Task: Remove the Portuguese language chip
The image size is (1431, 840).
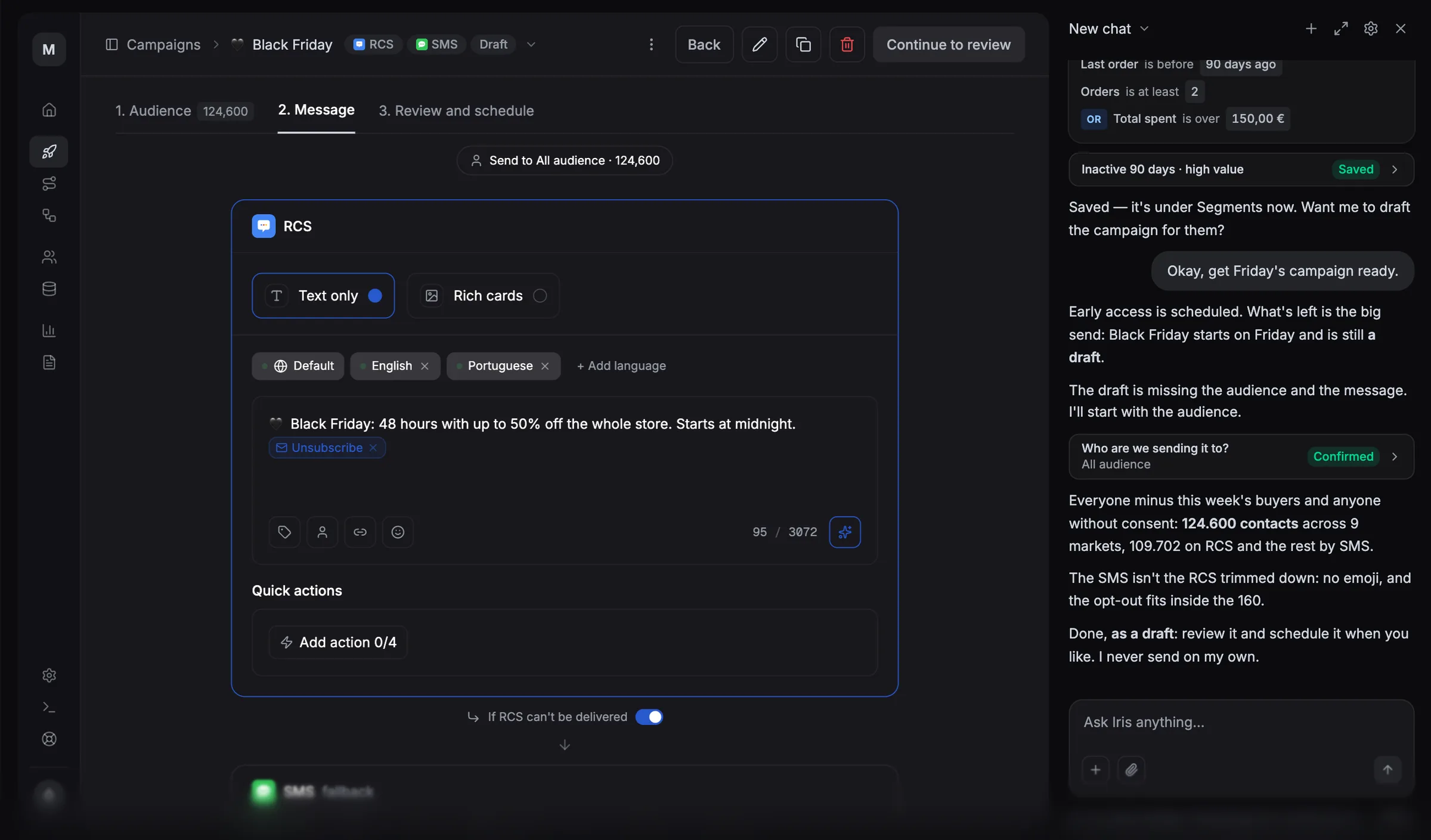Action: 545,366
